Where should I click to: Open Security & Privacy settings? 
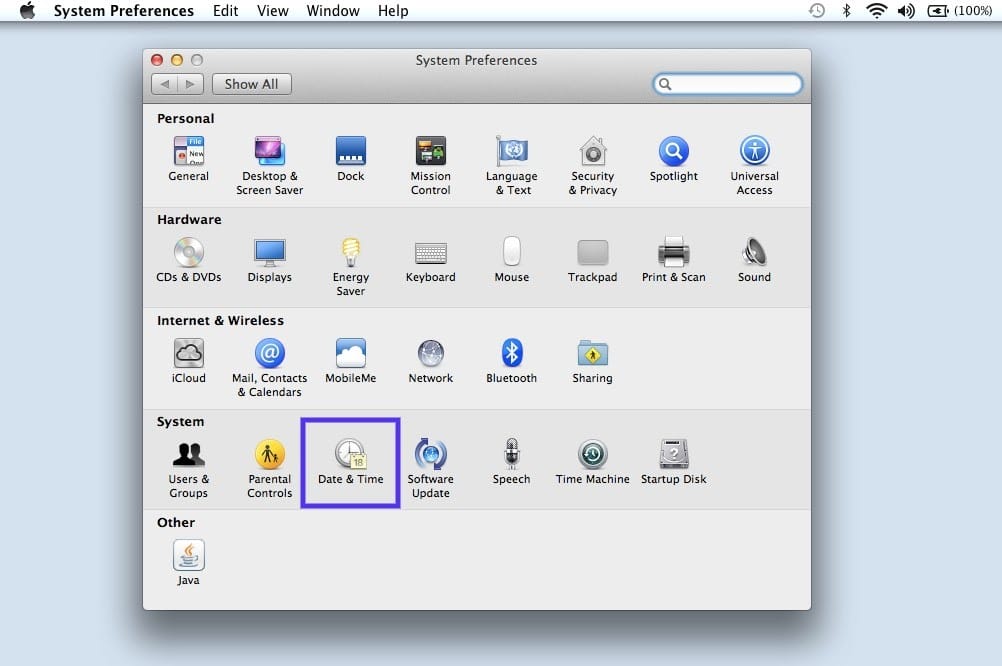pyautogui.click(x=592, y=157)
